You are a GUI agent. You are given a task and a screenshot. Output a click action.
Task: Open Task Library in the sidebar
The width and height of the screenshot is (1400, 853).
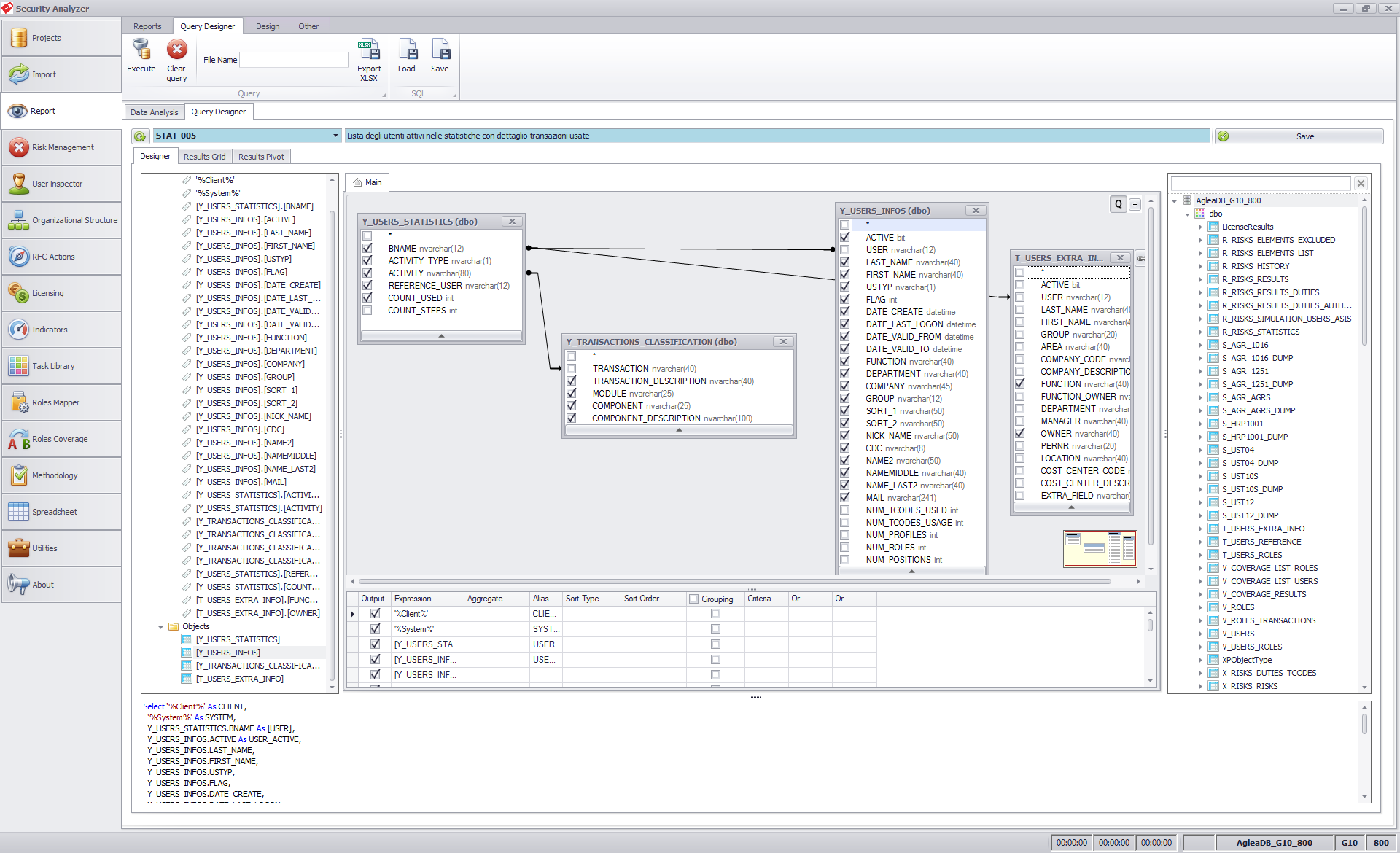click(61, 366)
